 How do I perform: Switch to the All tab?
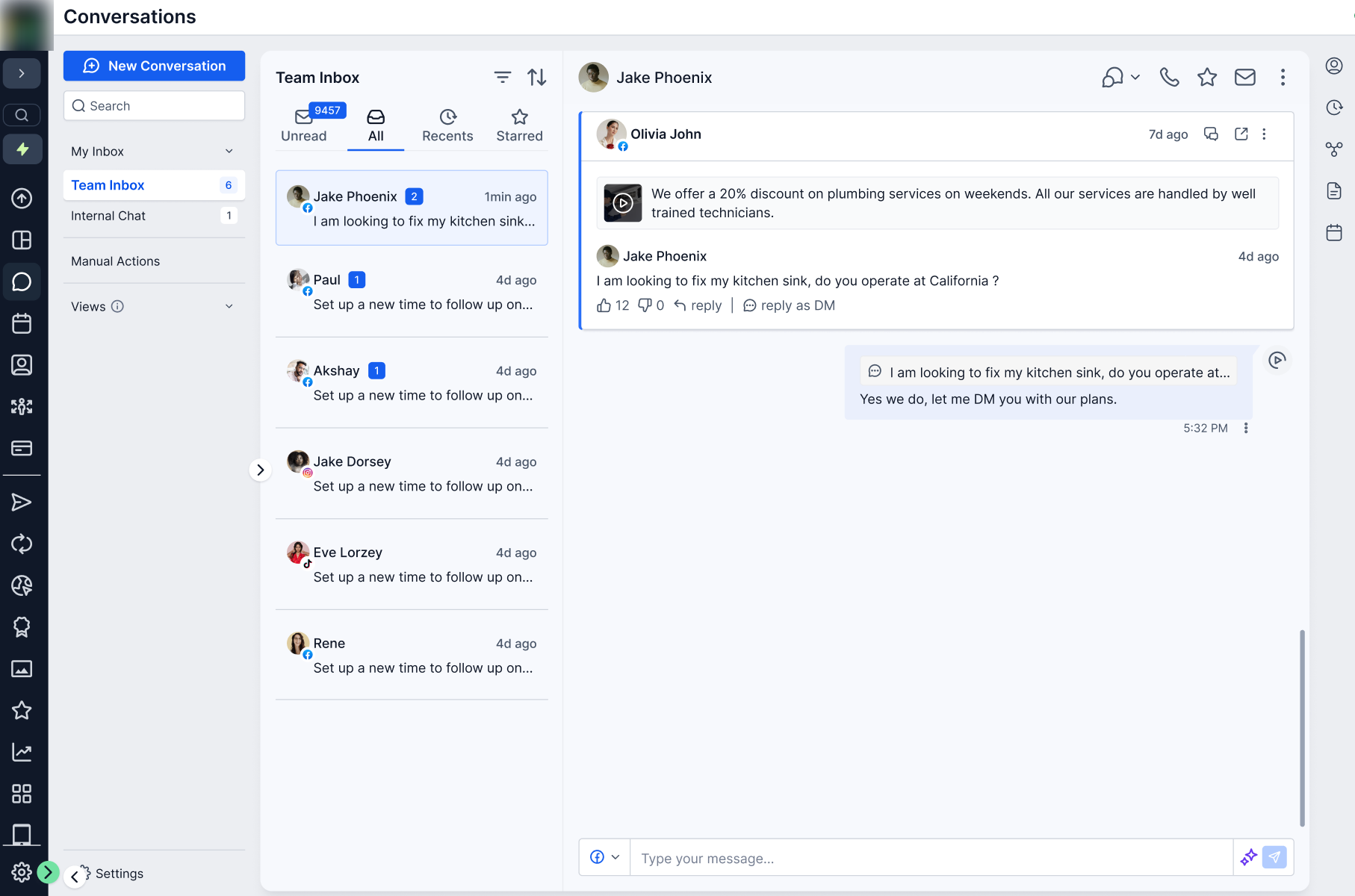coord(376,125)
